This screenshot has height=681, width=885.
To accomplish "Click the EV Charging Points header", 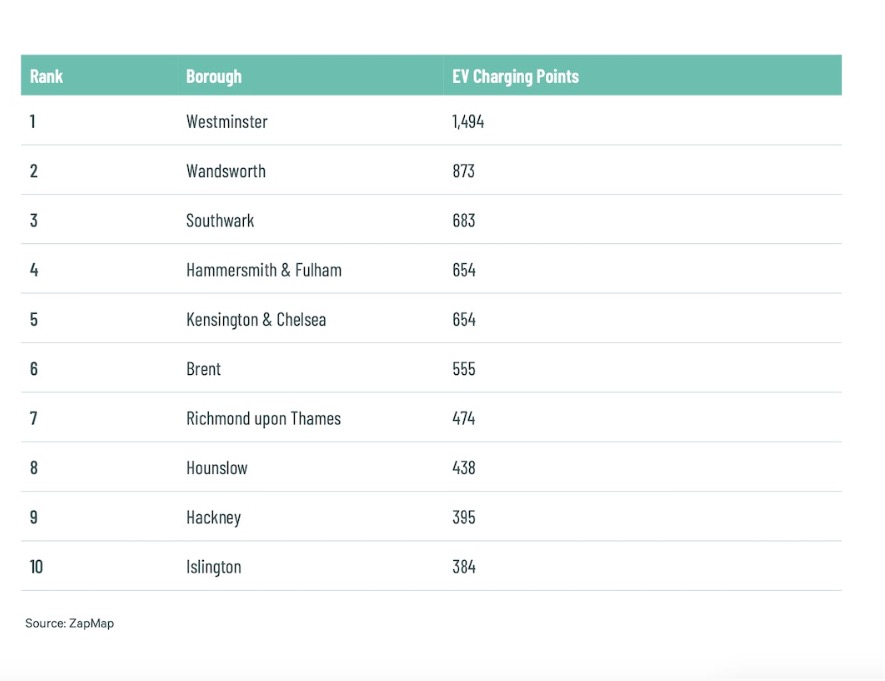I will (515, 76).
